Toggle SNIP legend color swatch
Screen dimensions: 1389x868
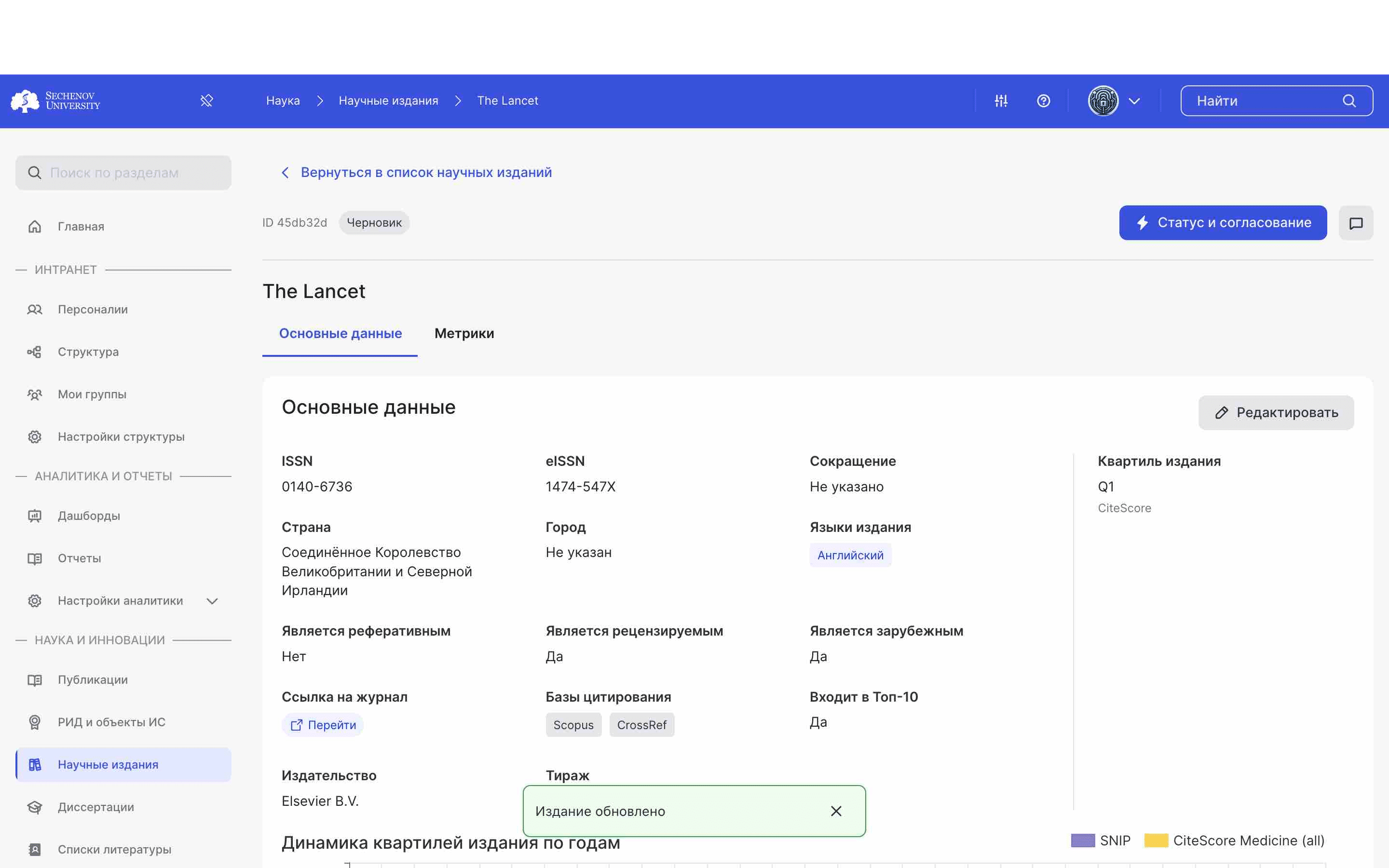(x=1082, y=841)
